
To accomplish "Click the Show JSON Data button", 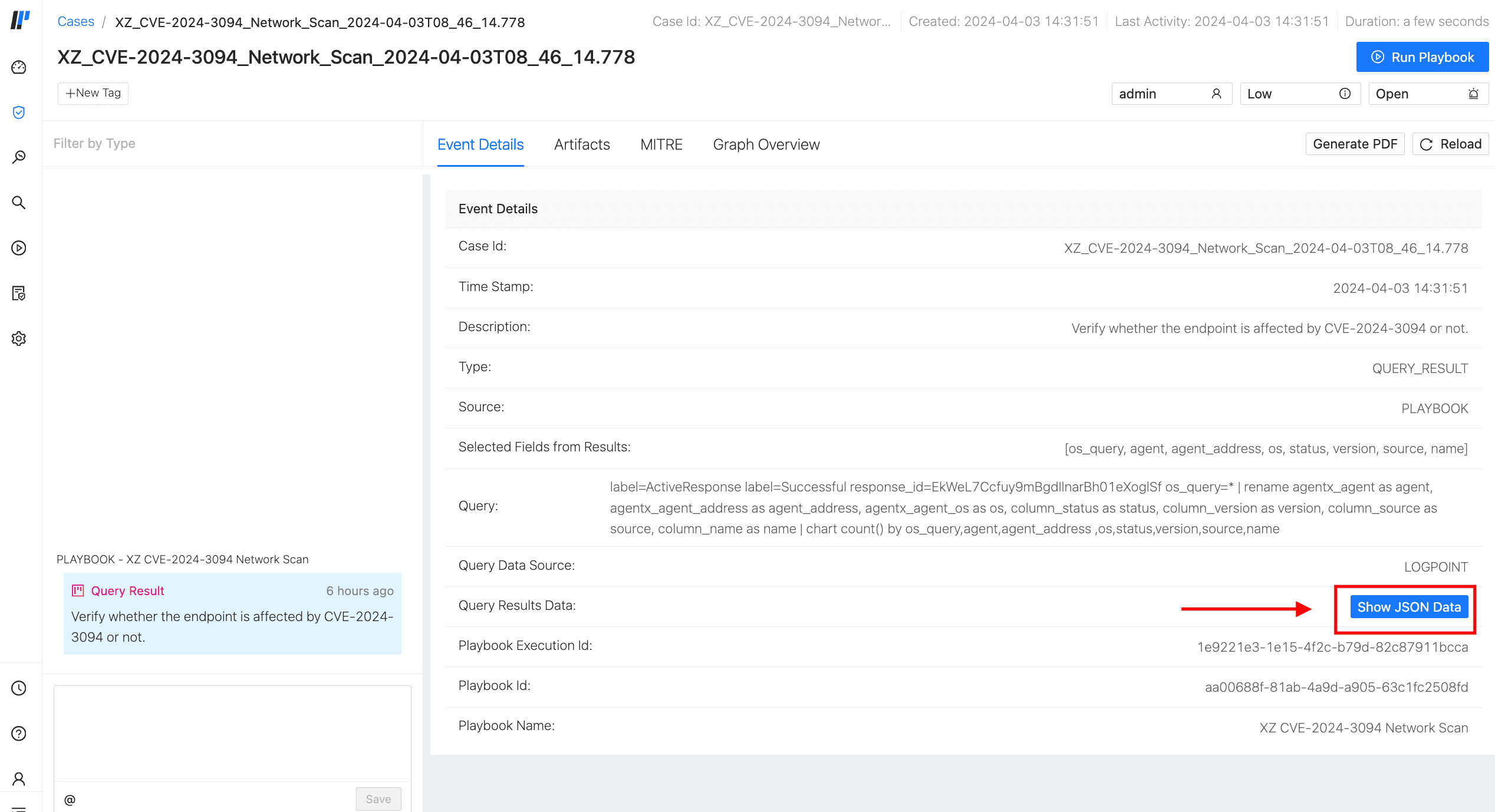I will pos(1408,607).
